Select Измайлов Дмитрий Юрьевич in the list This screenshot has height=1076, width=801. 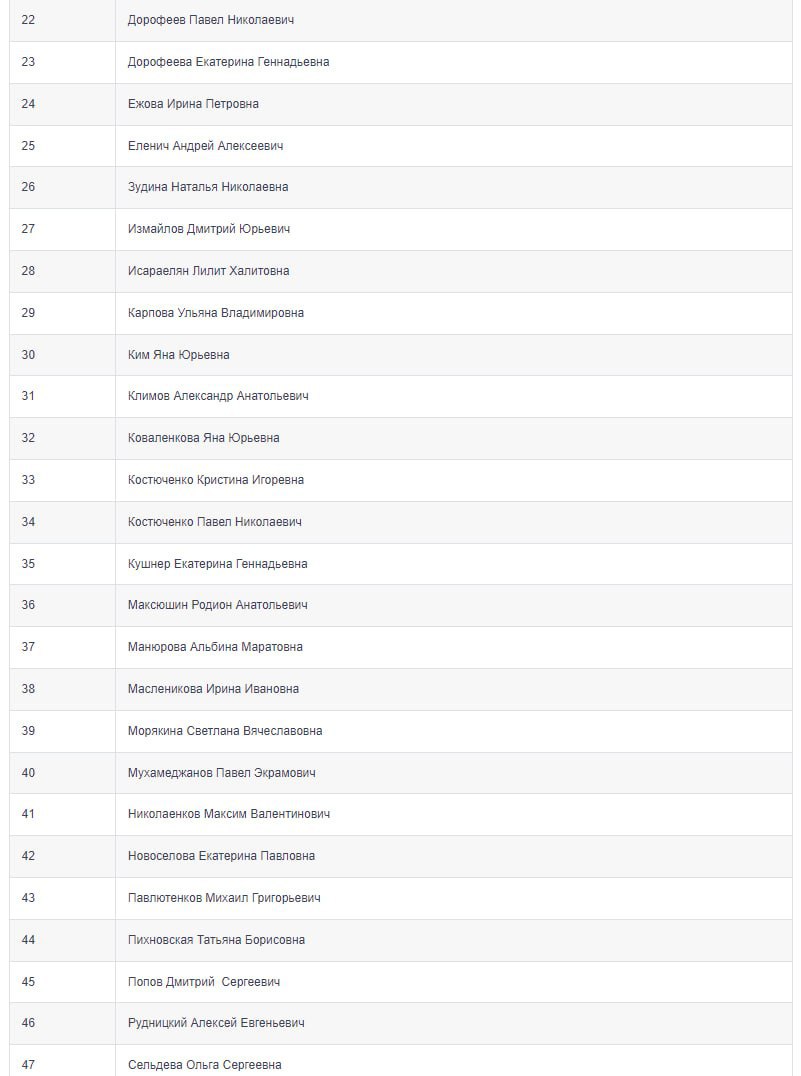209,229
